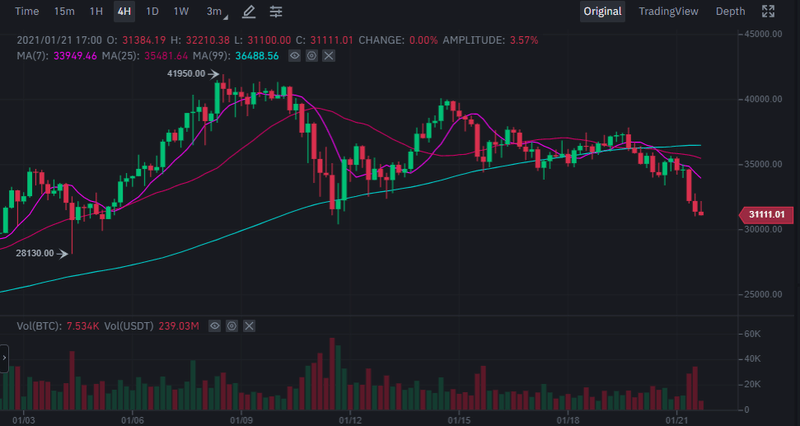This screenshot has width=800, height=426.
Task: Open the 3m interval dropdown
Action: coord(216,12)
